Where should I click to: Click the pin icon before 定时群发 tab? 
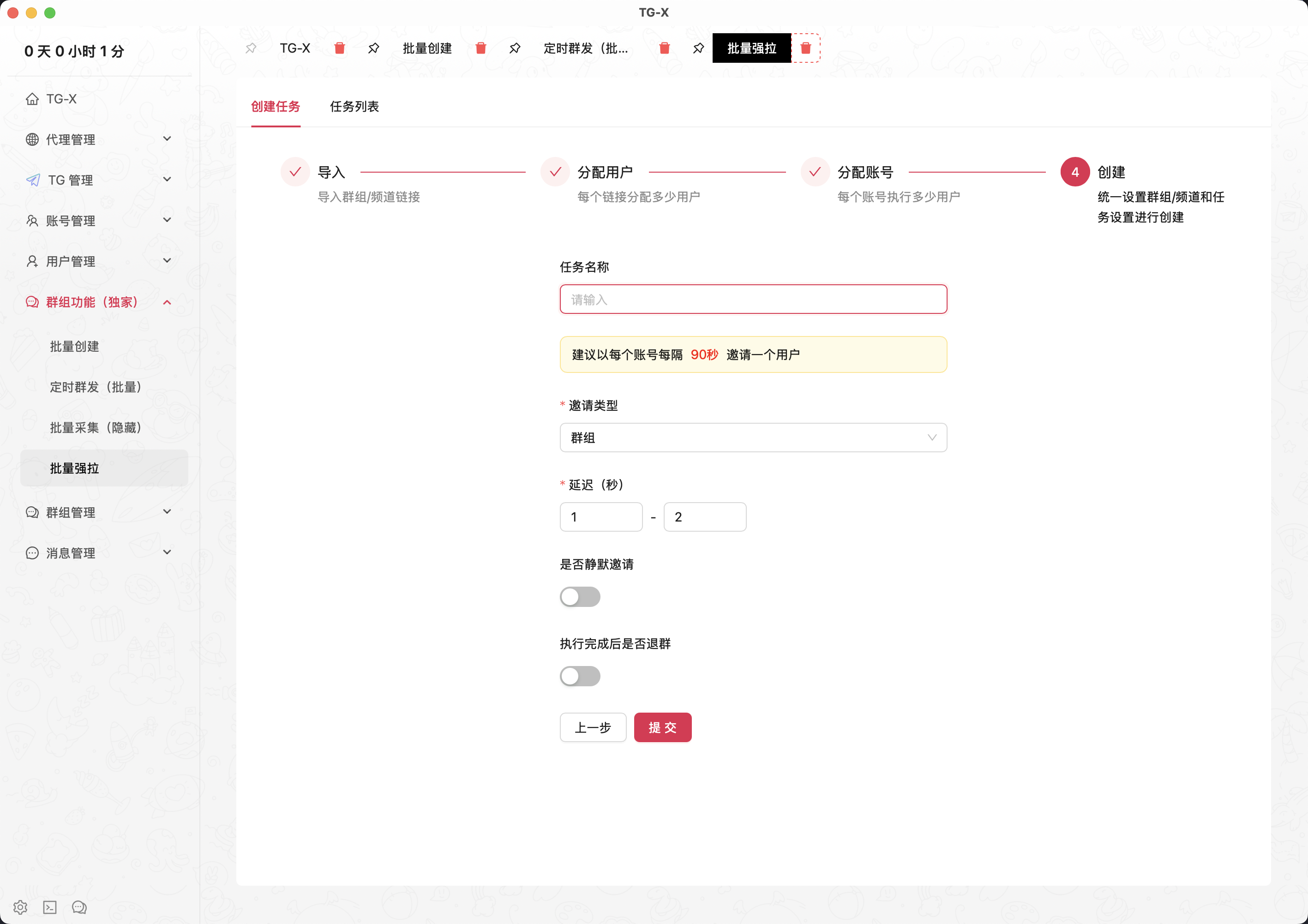click(515, 48)
